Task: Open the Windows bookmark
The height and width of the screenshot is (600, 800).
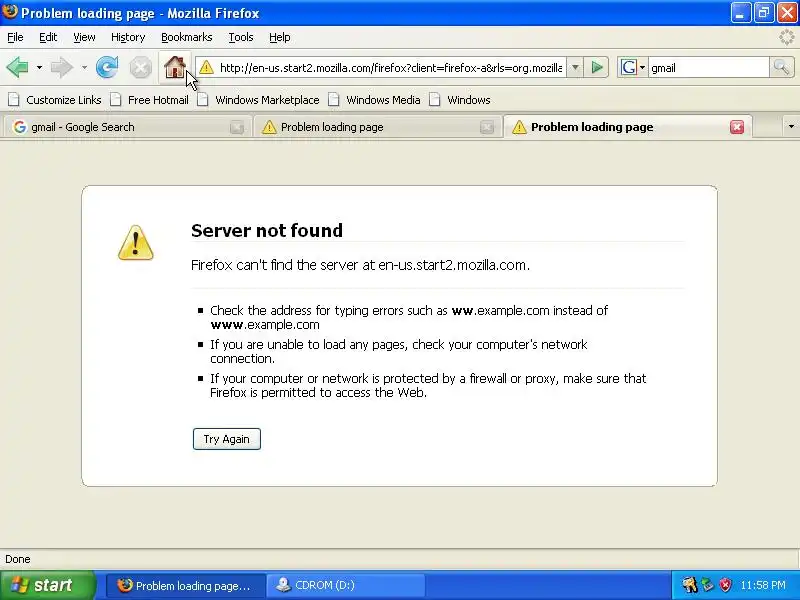Action: click(460, 100)
